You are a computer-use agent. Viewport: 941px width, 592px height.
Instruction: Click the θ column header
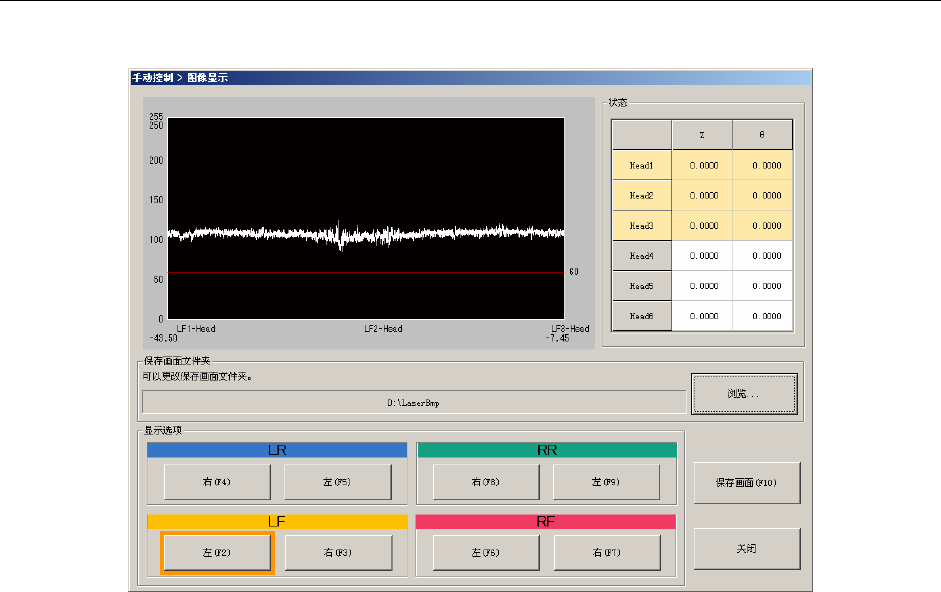pos(762,135)
